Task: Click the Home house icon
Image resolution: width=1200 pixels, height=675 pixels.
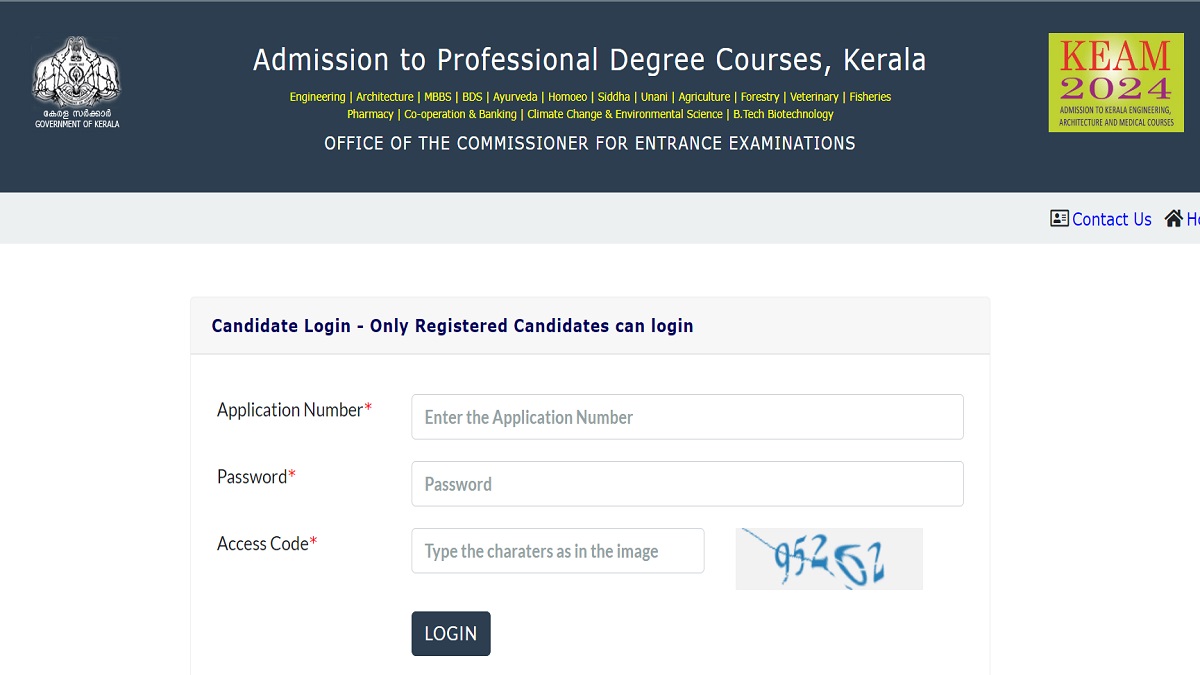Action: tap(1173, 218)
